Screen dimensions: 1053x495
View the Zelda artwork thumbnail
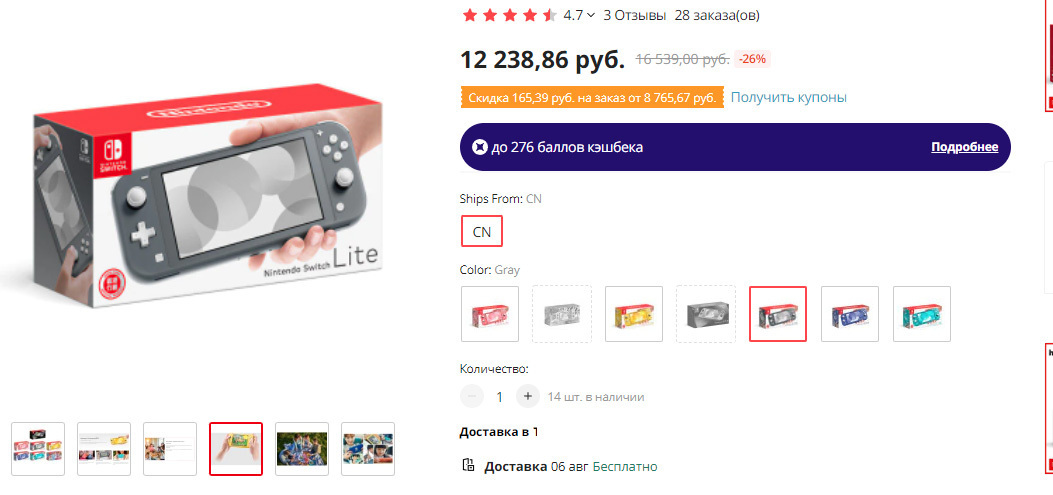302,449
